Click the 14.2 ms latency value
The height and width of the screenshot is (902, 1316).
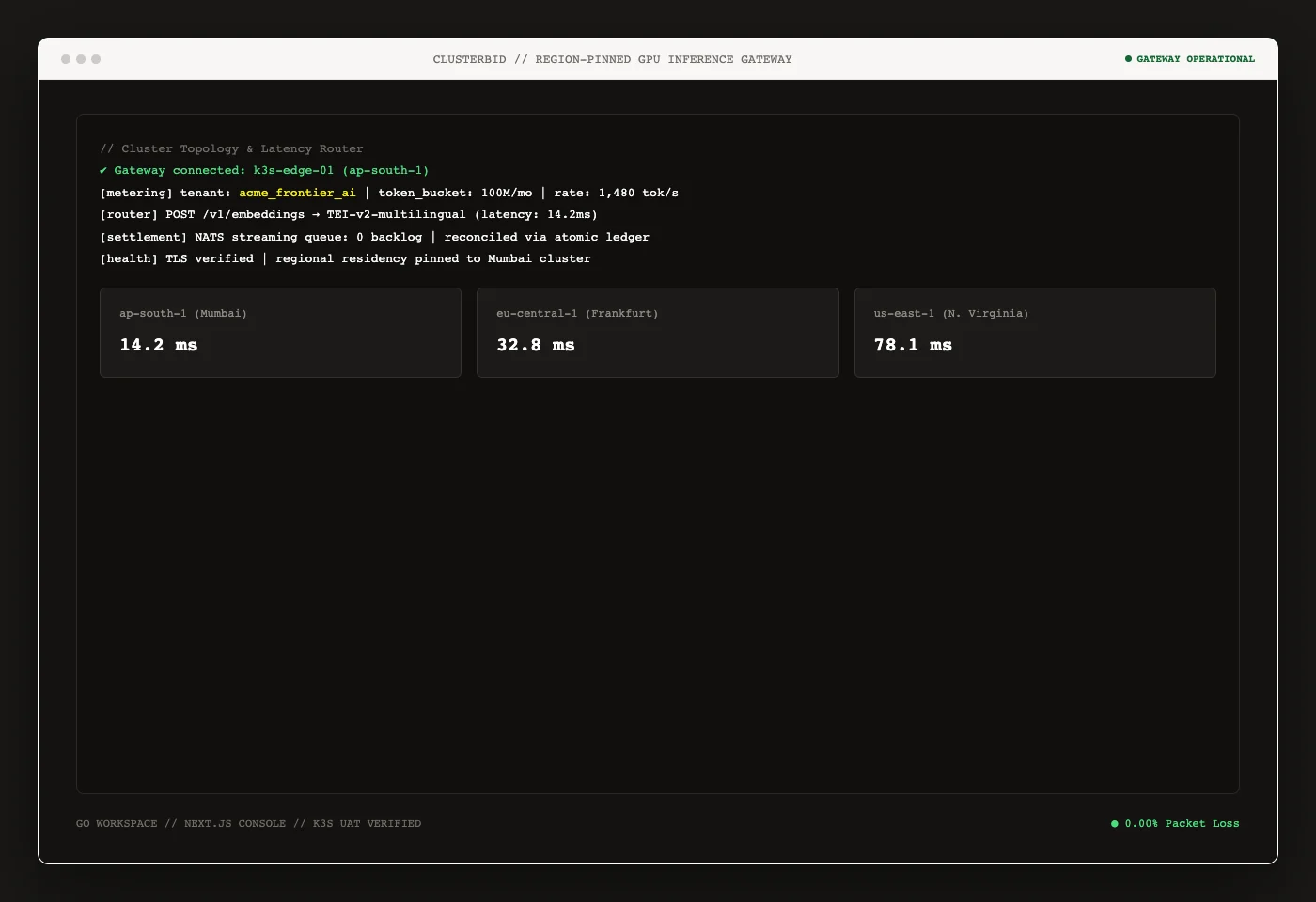pos(159,345)
